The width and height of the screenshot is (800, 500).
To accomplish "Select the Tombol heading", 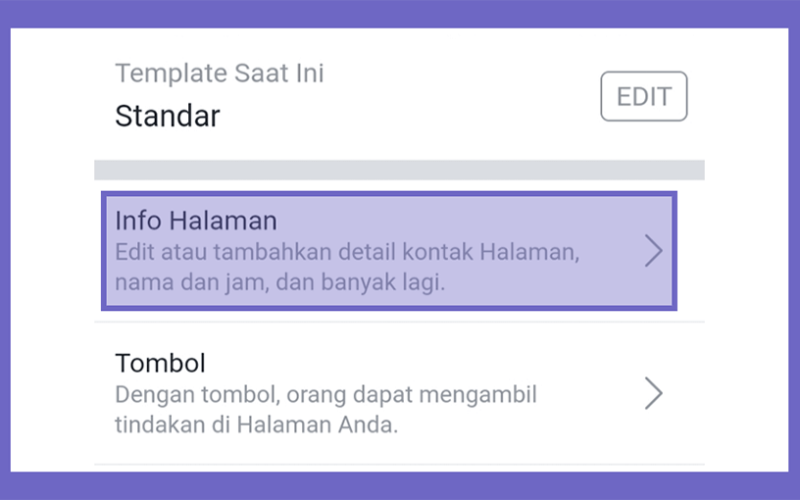I will click(x=160, y=363).
